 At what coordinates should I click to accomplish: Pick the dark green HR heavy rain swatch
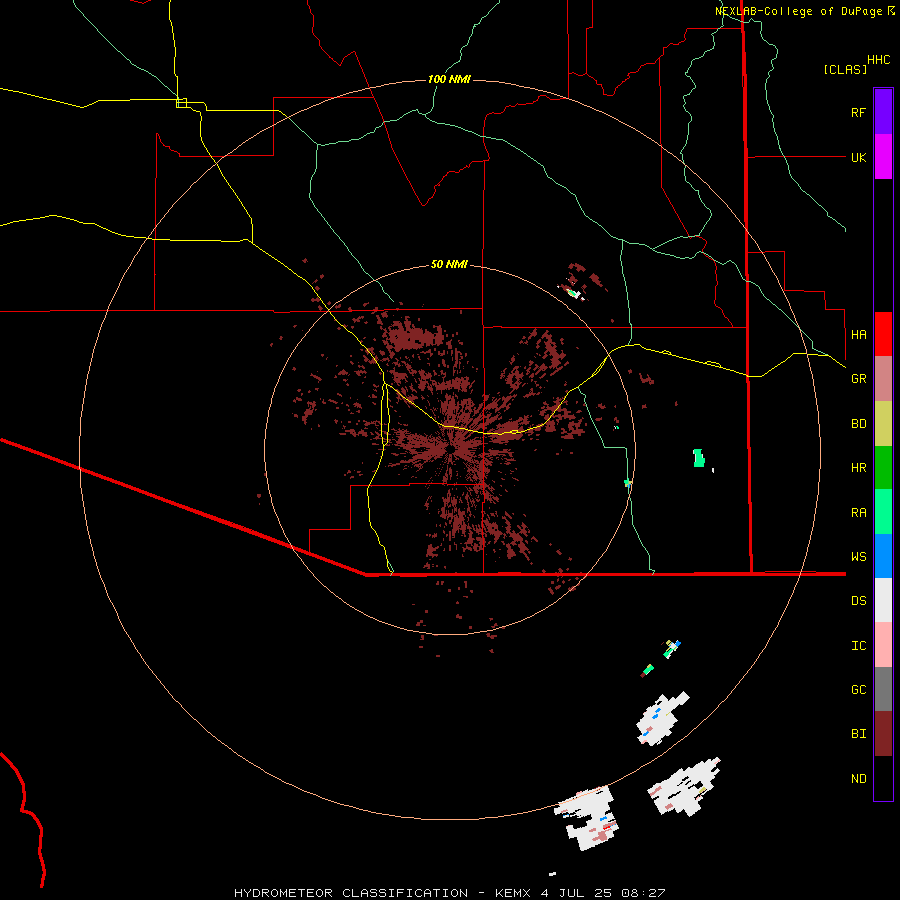pyautogui.click(x=883, y=468)
